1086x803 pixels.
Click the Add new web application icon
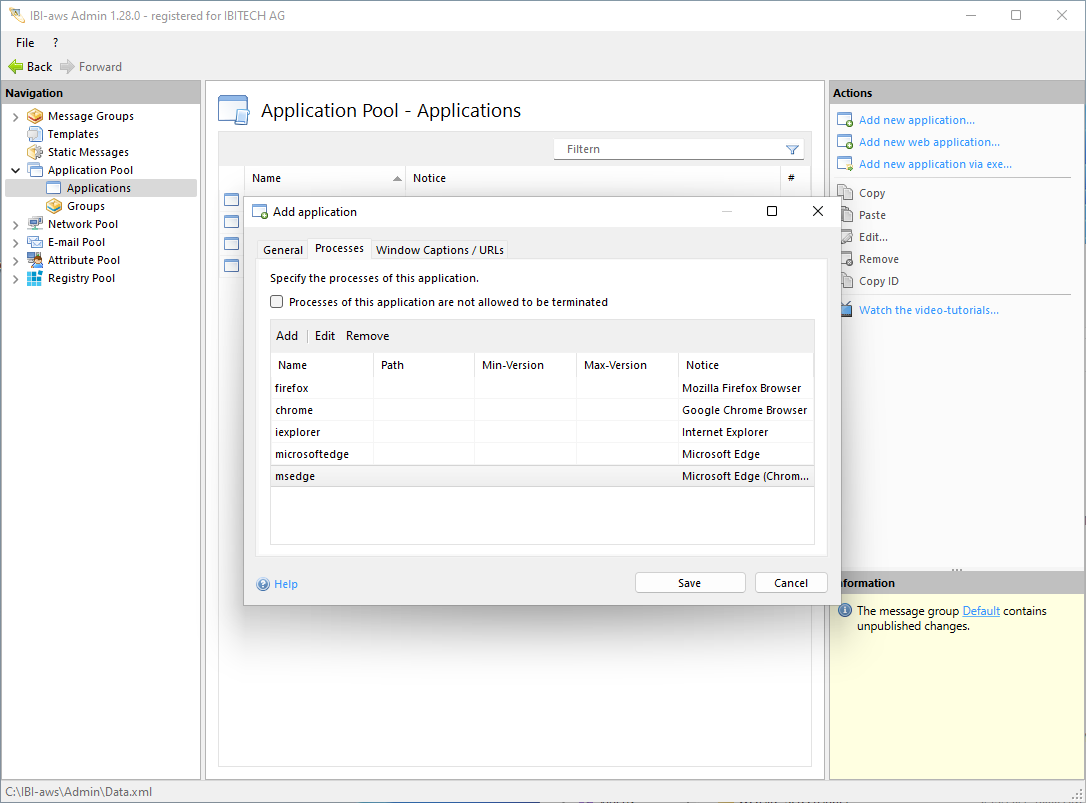(844, 142)
